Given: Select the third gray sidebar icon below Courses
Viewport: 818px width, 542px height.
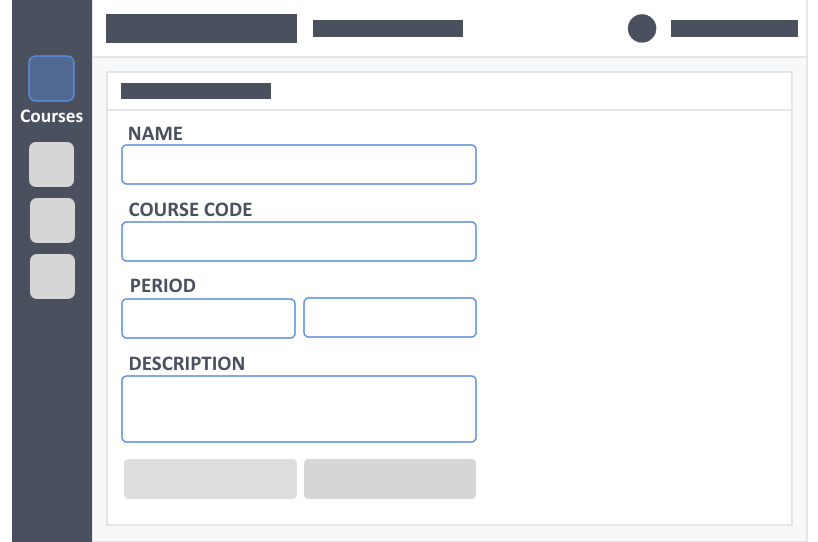Looking at the screenshot, I should click(x=52, y=276).
